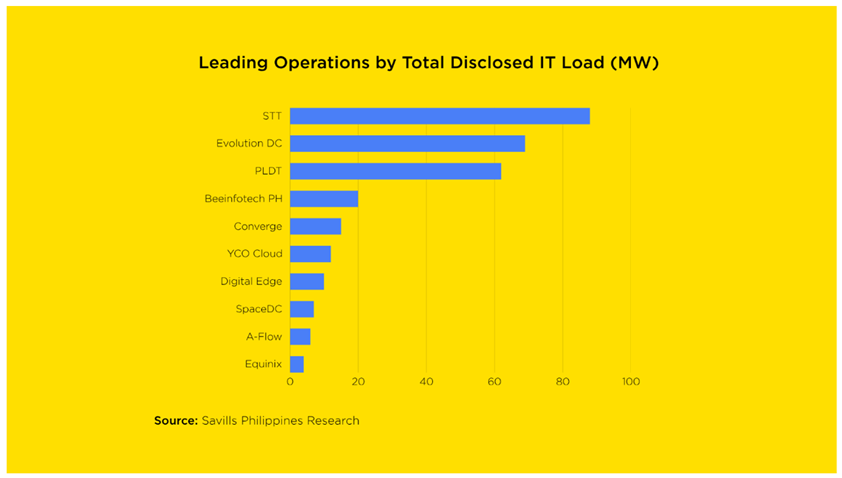Select the 'Digital Edge' axis label
The height and width of the screenshot is (478, 842).
[x=251, y=281]
